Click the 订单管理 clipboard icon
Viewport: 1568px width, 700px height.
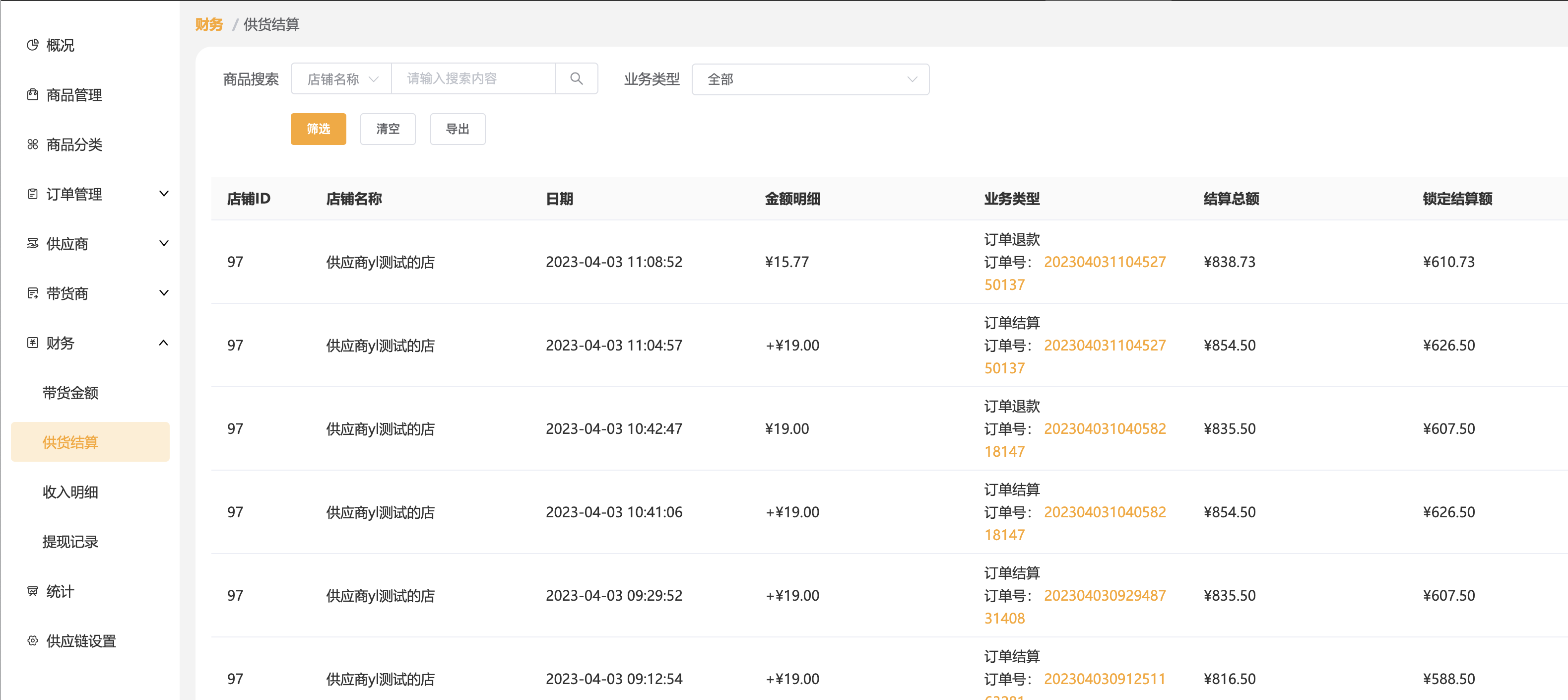pyautogui.click(x=33, y=194)
